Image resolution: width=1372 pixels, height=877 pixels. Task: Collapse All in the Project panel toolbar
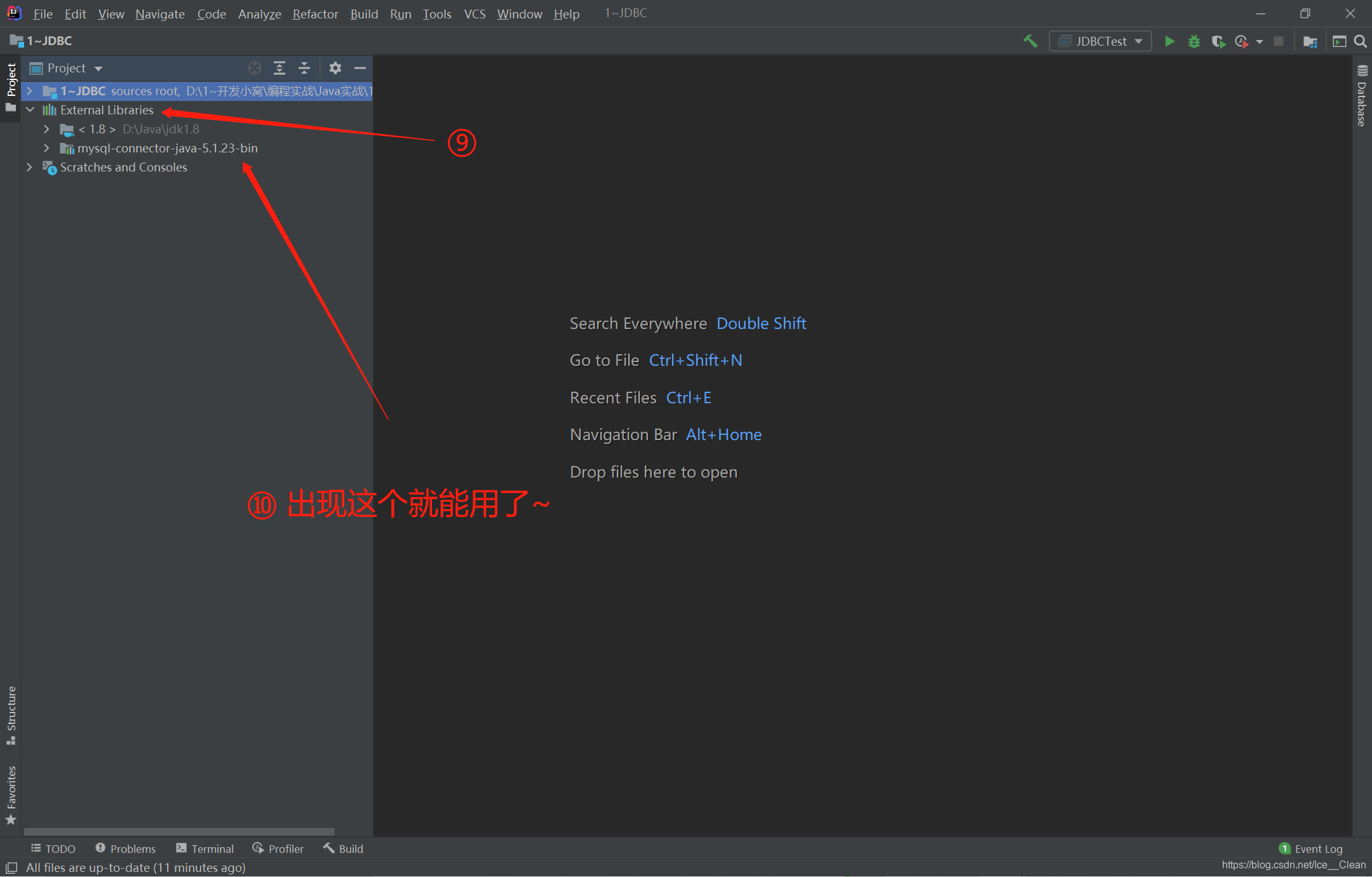click(x=304, y=68)
